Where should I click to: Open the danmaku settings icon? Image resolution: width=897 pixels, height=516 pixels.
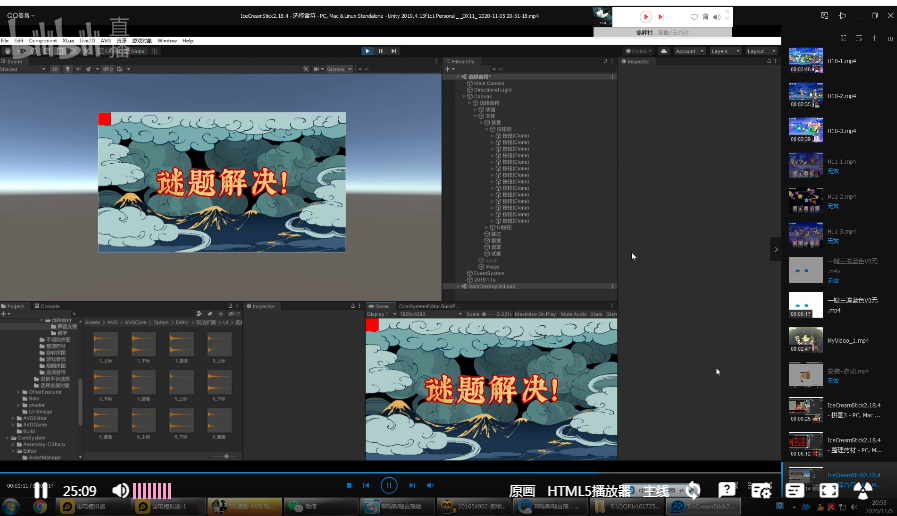(x=761, y=490)
